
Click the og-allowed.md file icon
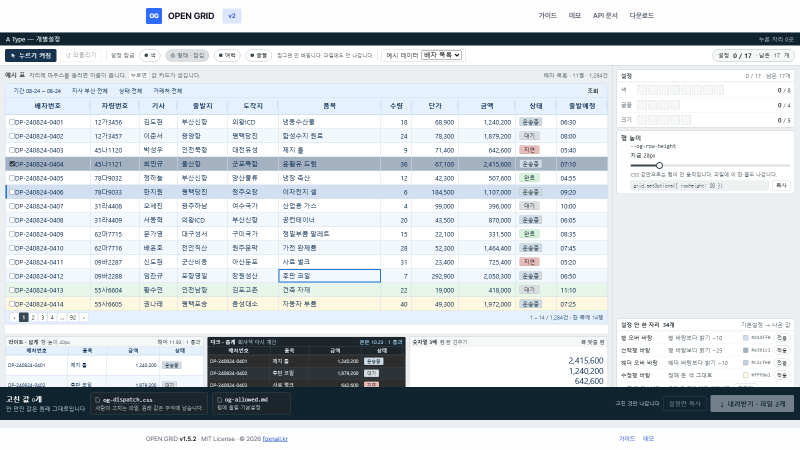[x=219, y=400]
